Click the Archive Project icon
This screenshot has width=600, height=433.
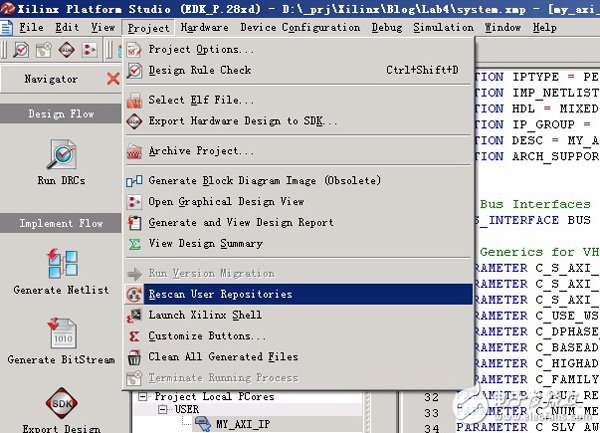[x=135, y=151]
